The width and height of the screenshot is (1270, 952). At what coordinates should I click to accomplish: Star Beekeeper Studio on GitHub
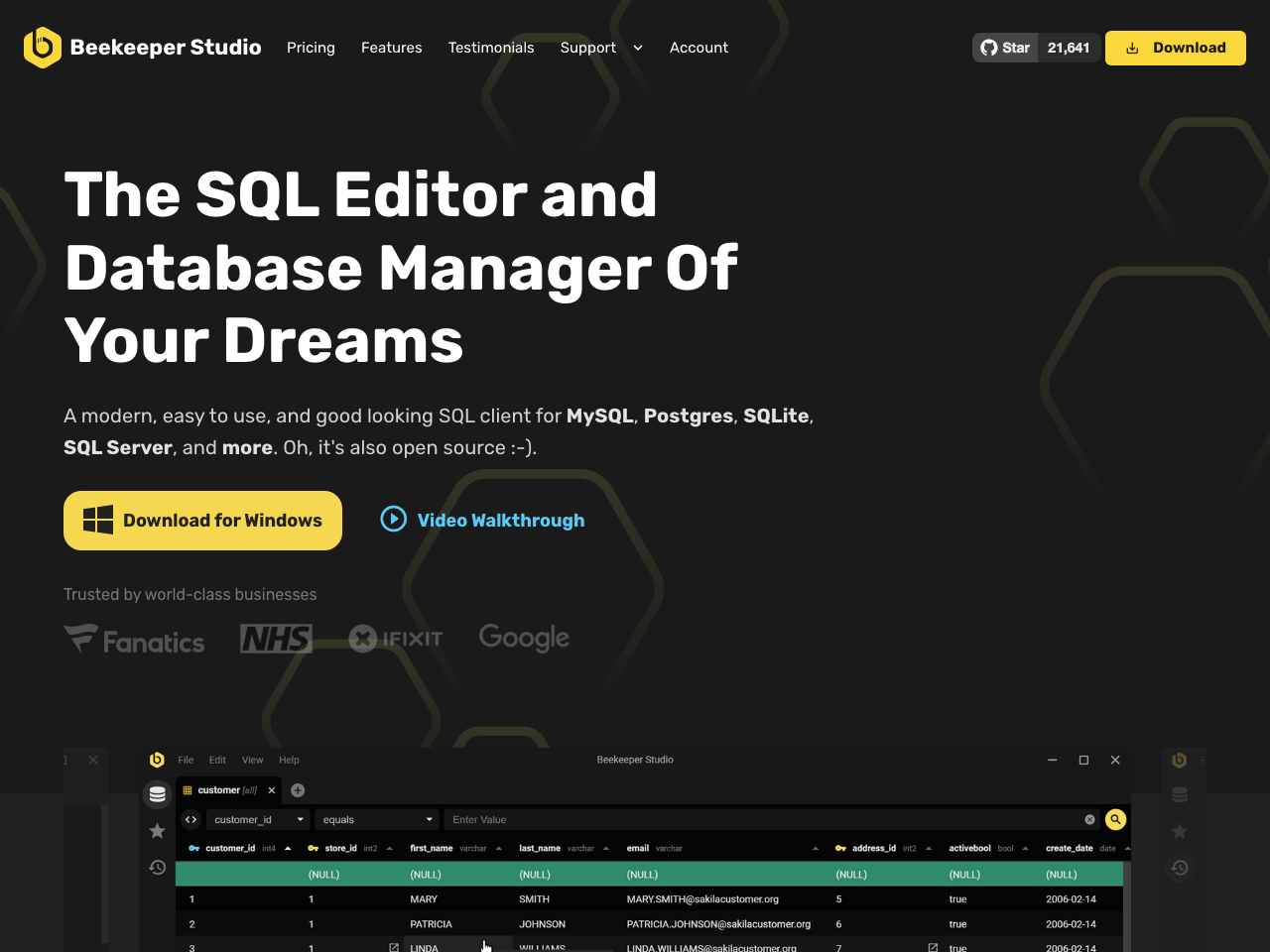click(1005, 47)
